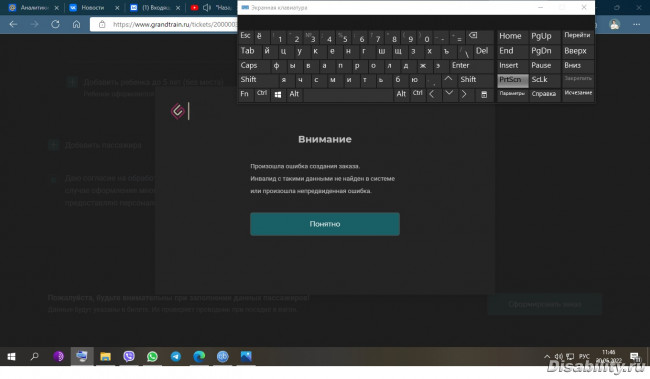Tap the Windows logo key on the keyboard

[278, 95]
